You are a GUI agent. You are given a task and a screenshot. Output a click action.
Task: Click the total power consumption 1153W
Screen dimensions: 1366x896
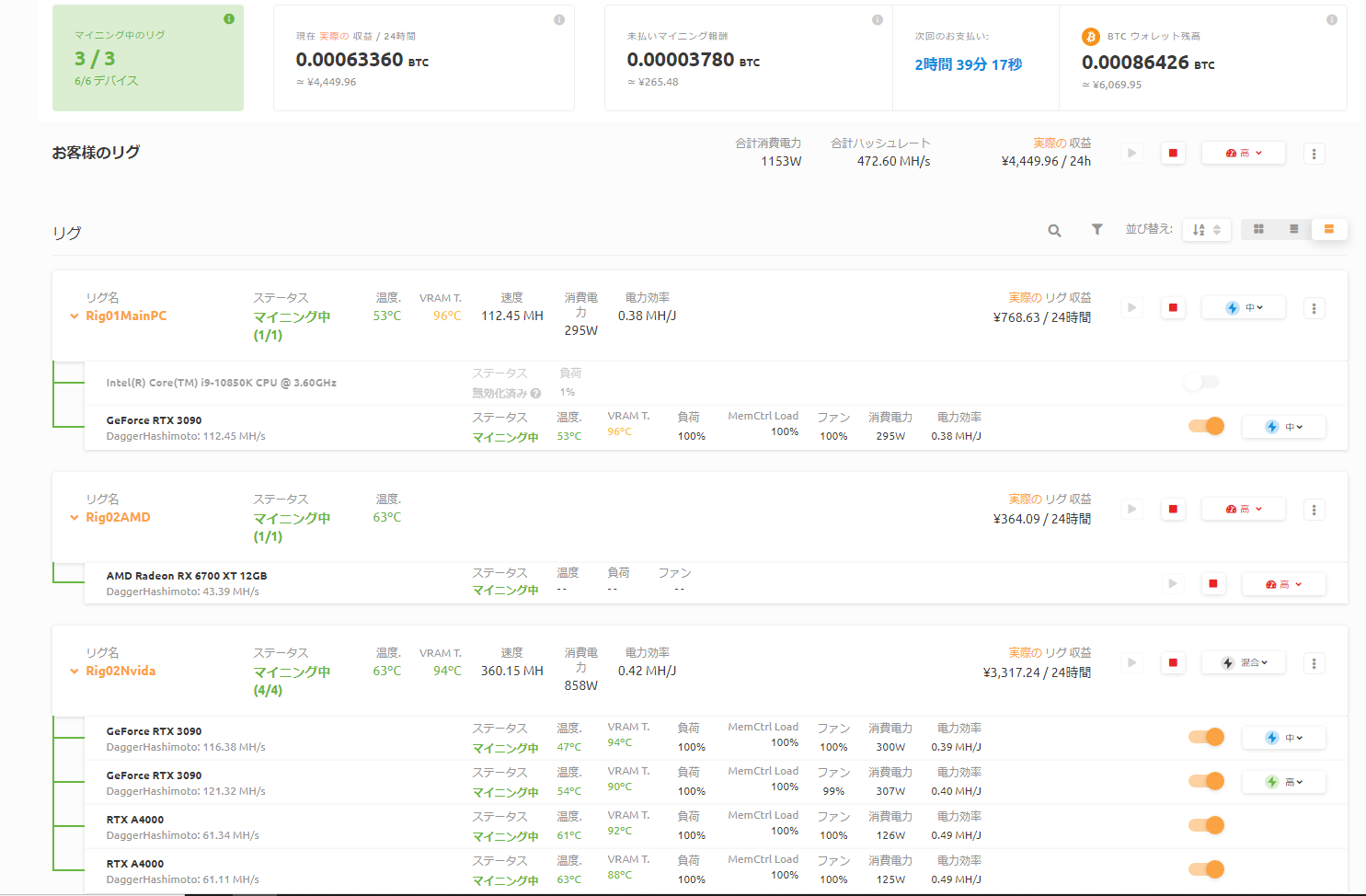[781, 161]
